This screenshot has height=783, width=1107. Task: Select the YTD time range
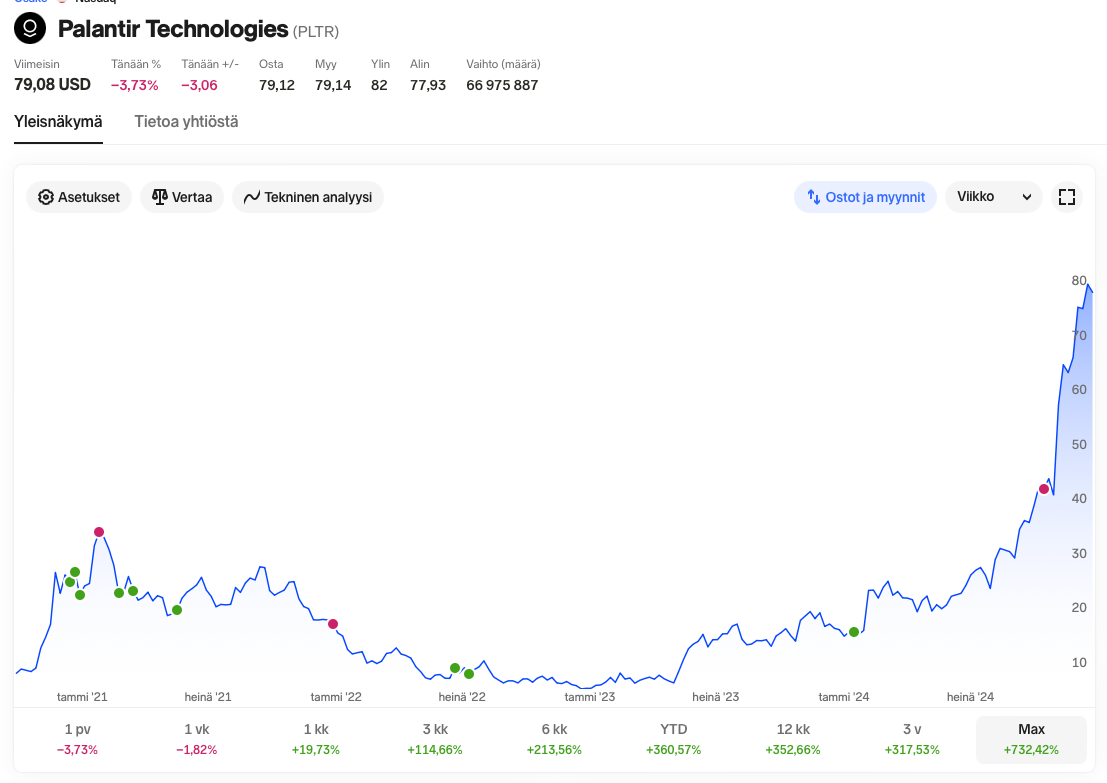(674, 739)
